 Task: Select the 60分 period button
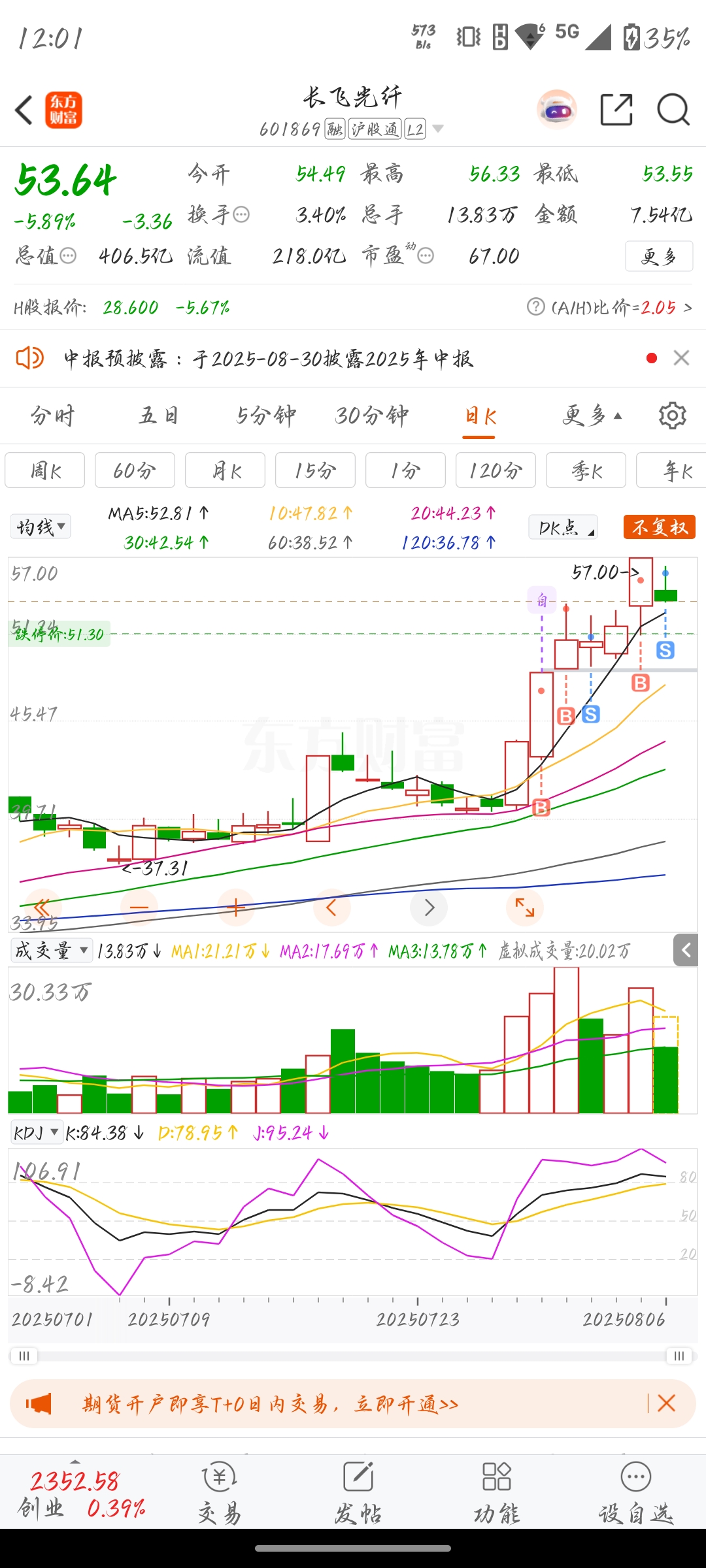point(135,470)
